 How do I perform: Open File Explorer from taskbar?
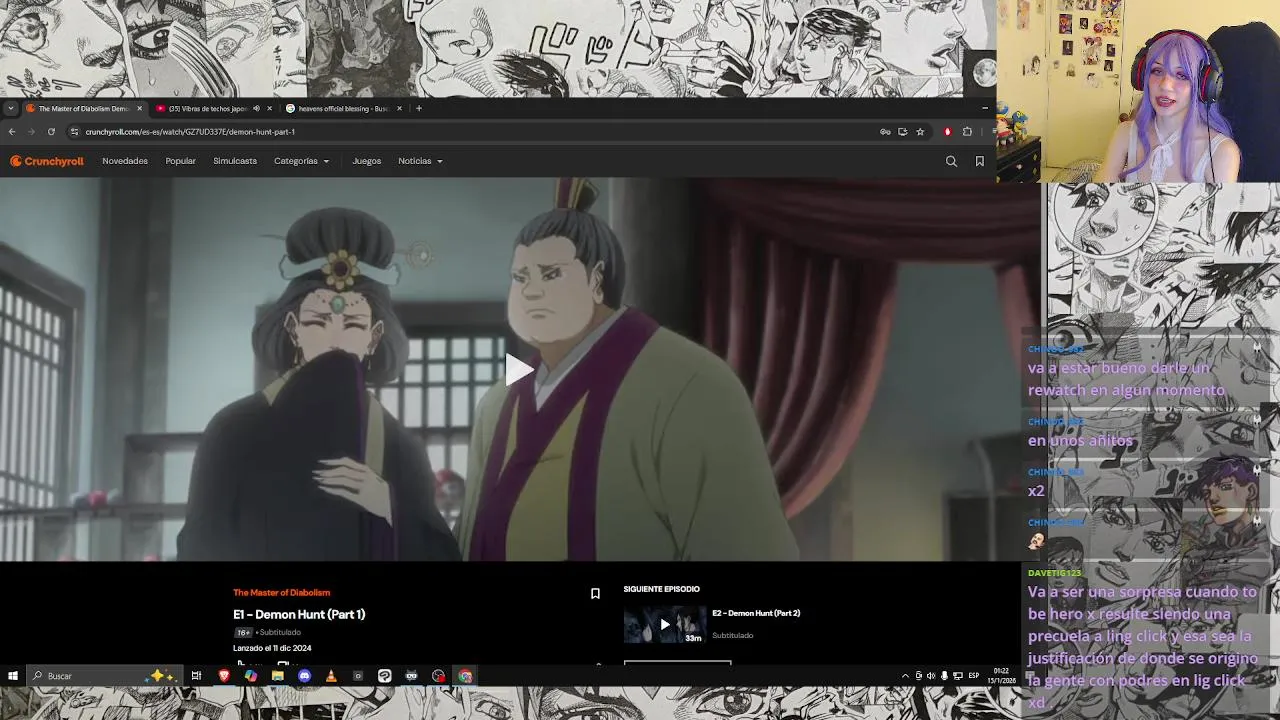click(x=277, y=676)
